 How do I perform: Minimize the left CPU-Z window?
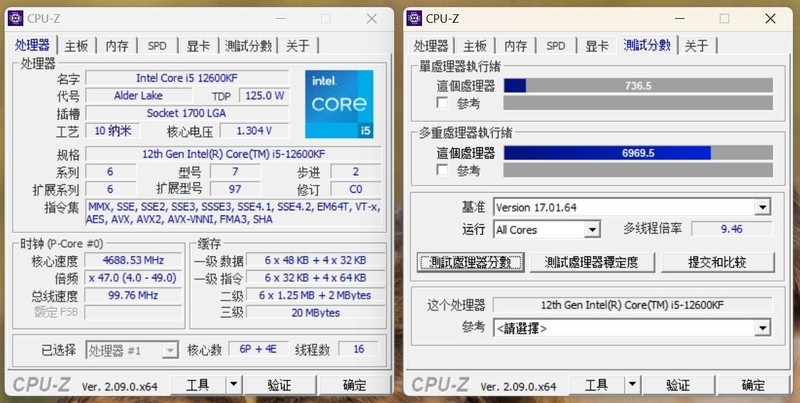pyautogui.click(x=282, y=19)
